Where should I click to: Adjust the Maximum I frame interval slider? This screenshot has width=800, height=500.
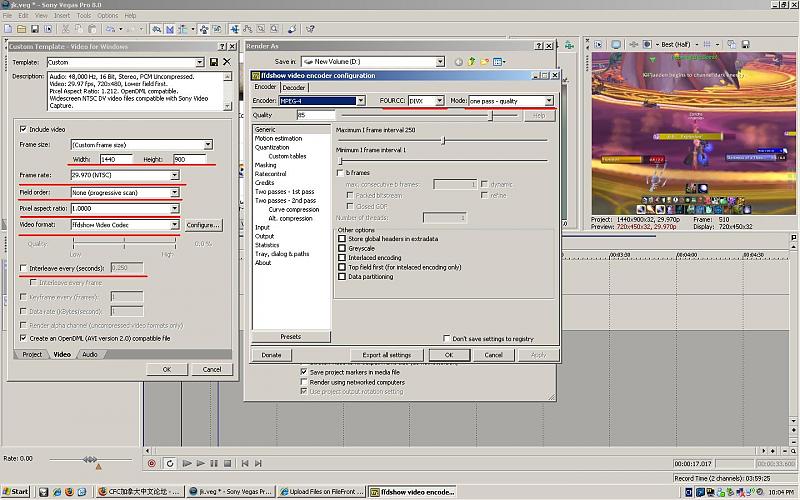coord(443,140)
